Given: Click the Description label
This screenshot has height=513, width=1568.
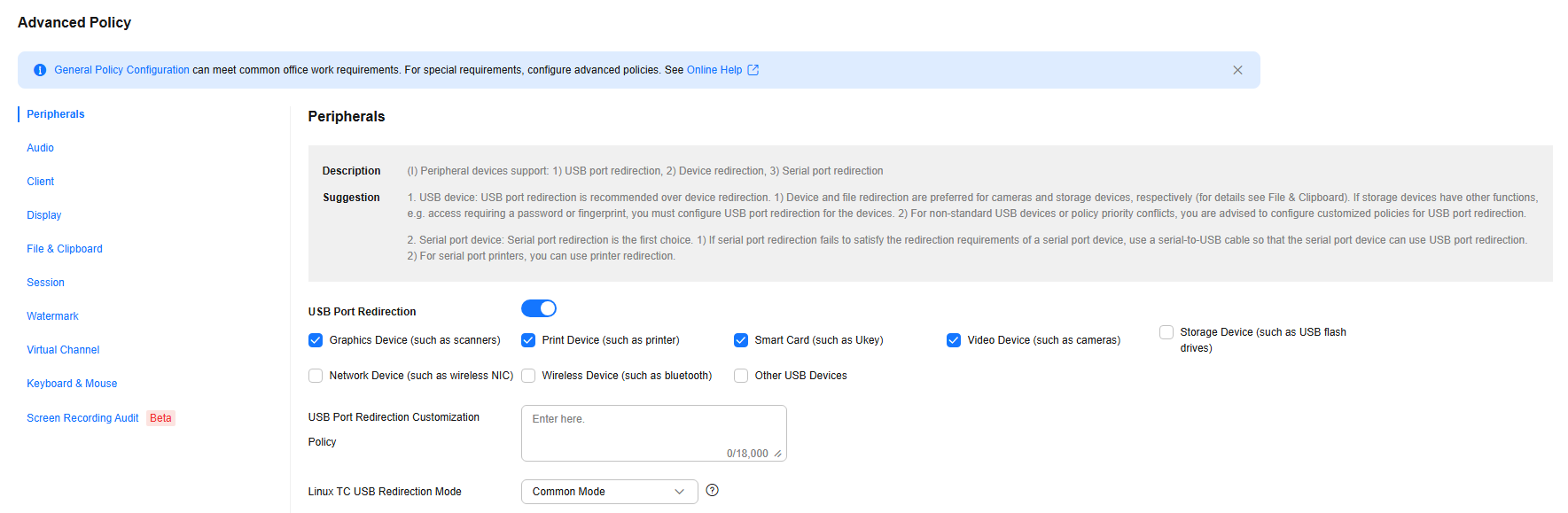Looking at the screenshot, I should [x=351, y=171].
